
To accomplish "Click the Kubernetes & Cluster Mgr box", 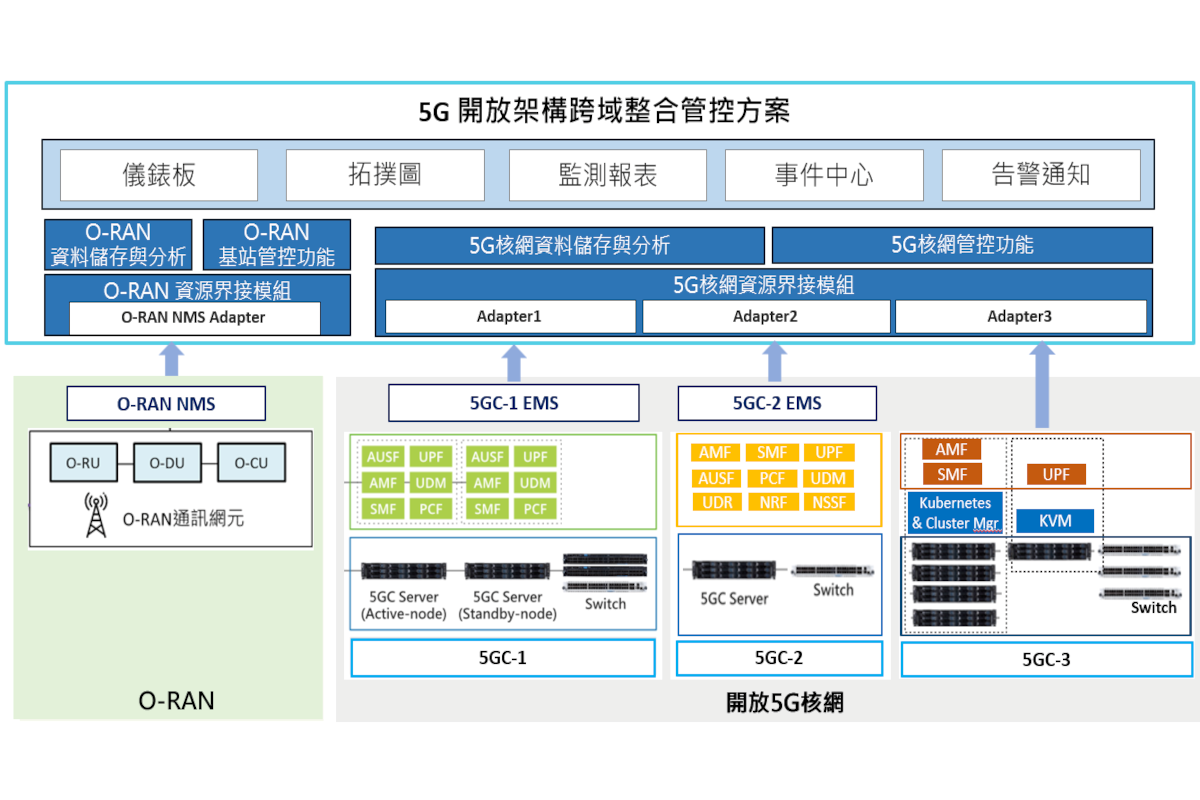I will click(x=955, y=513).
